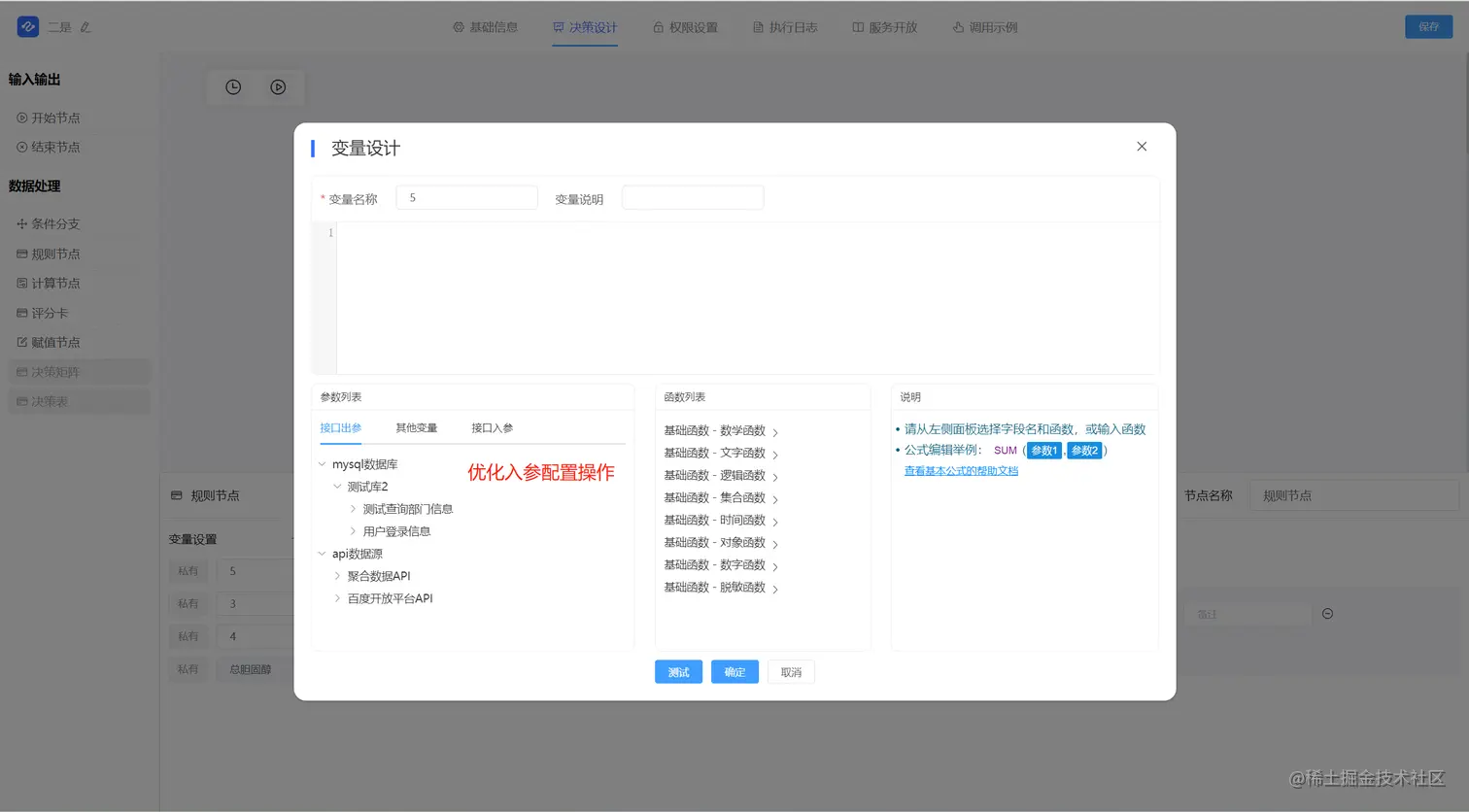Click the app logo icon
This screenshot has height=812, width=1469.
point(27,27)
